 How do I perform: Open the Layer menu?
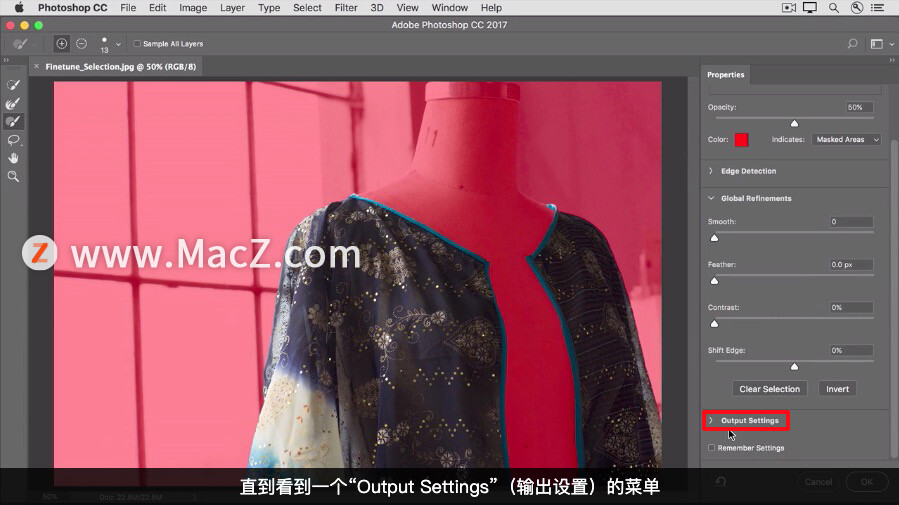pos(232,7)
